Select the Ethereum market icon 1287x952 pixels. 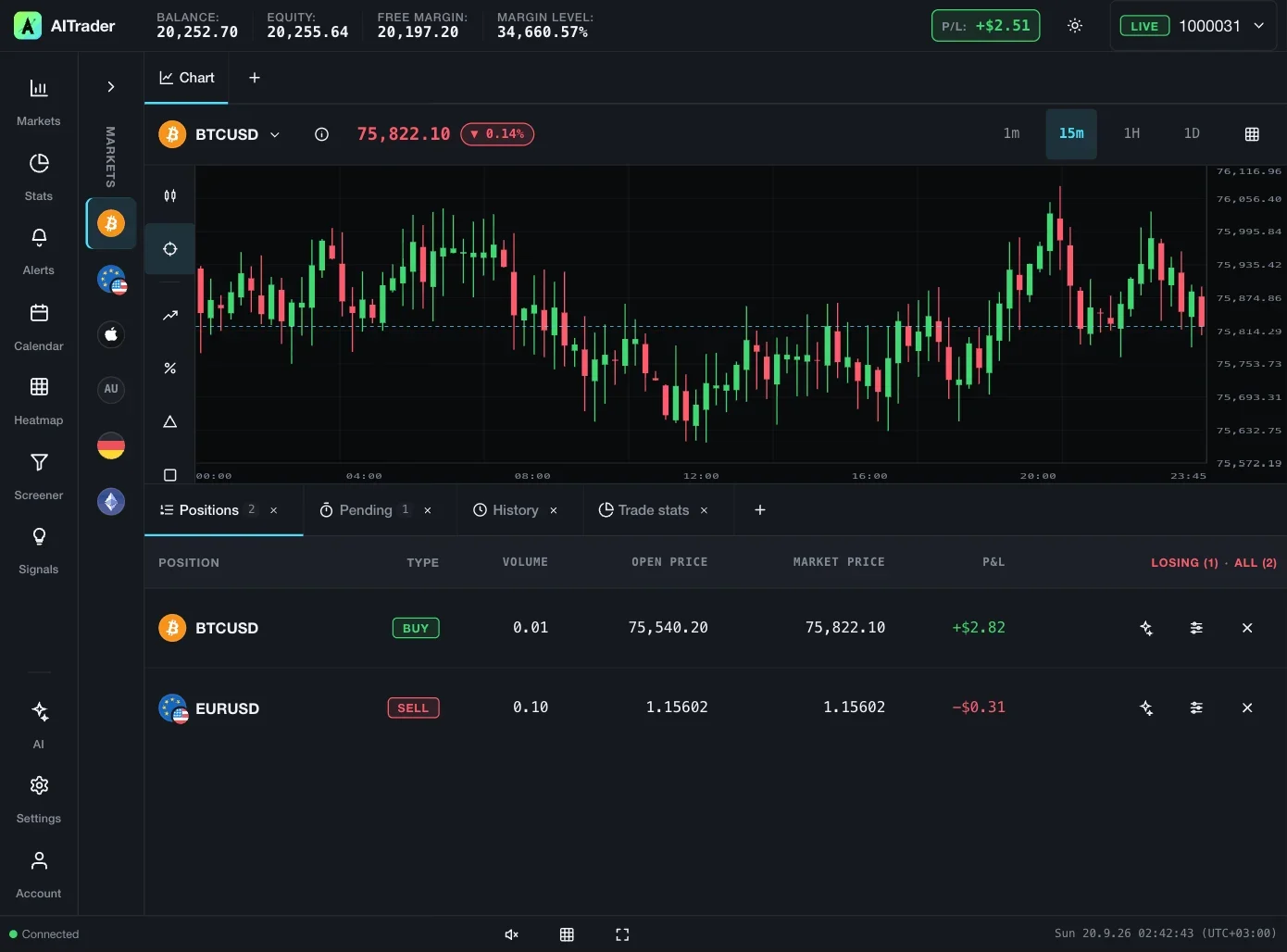click(x=111, y=501)
